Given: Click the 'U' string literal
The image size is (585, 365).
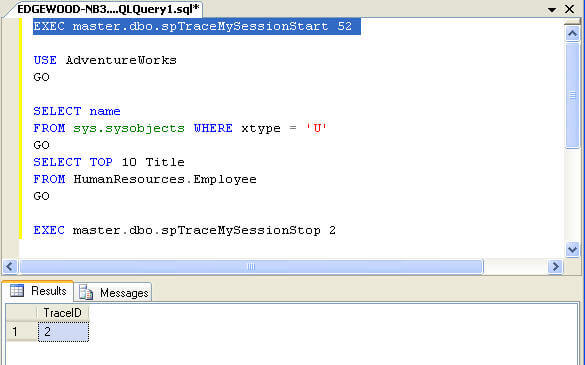Looking at the screenshot, I should coord(316,128).
